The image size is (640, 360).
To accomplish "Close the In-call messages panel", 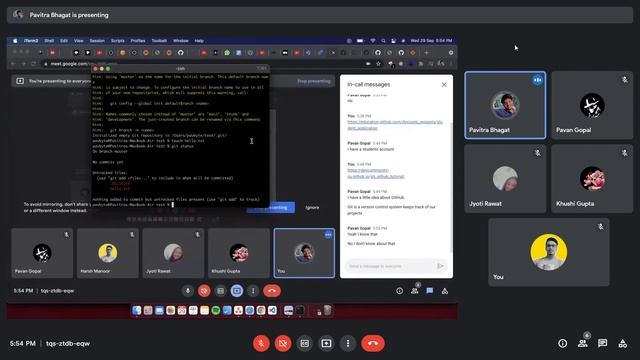I will point(444,84).
